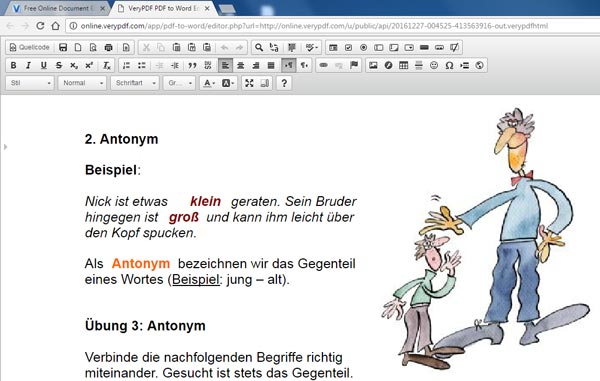600x381 pixels.
Task: Save the document with the floppy disk icon
Action: tap(63, 47)
